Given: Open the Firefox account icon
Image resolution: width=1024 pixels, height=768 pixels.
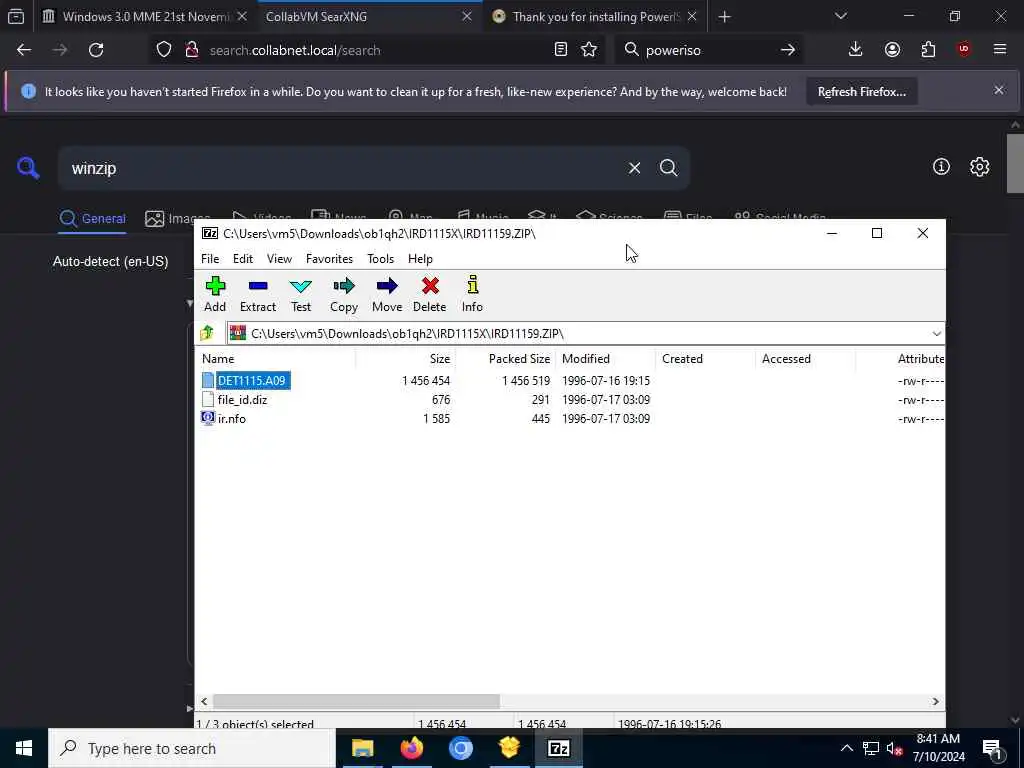Looking at the screenshot, I should 892,50.
